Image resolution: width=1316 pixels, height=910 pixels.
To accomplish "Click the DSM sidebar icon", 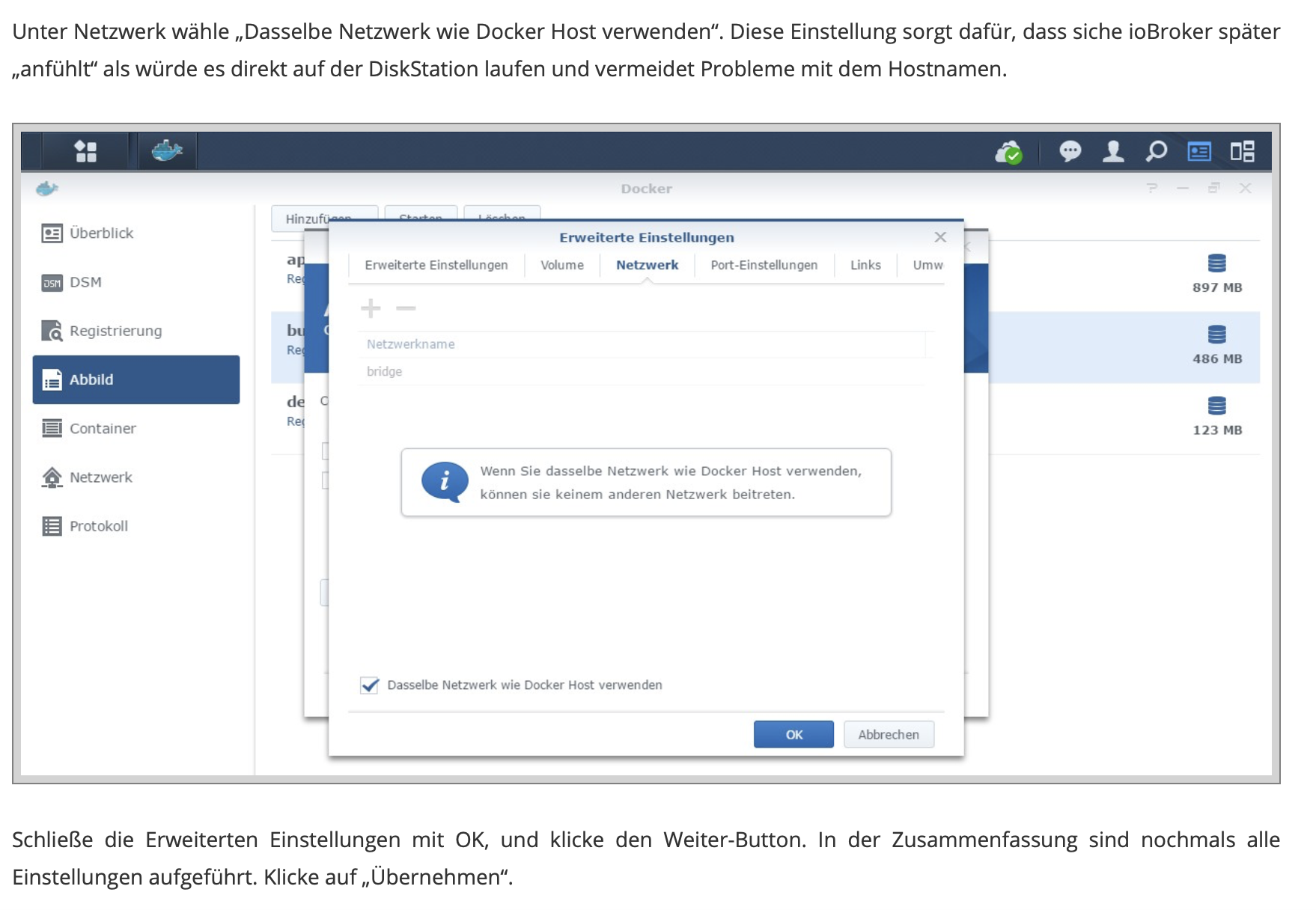I will pos(52,283).
